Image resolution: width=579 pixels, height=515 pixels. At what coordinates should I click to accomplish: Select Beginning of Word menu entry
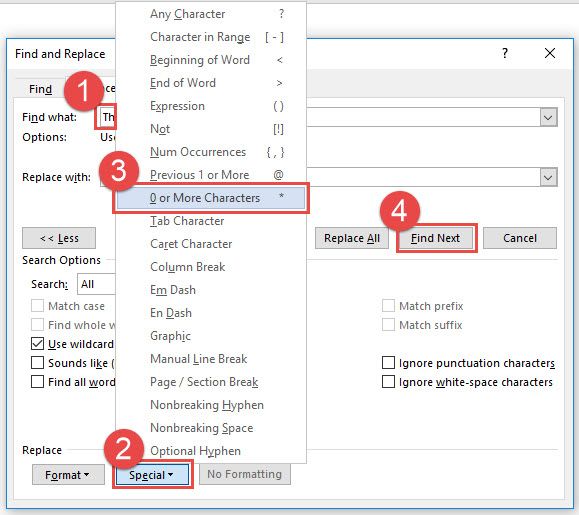pyautogui.click(x=211, y=60)
